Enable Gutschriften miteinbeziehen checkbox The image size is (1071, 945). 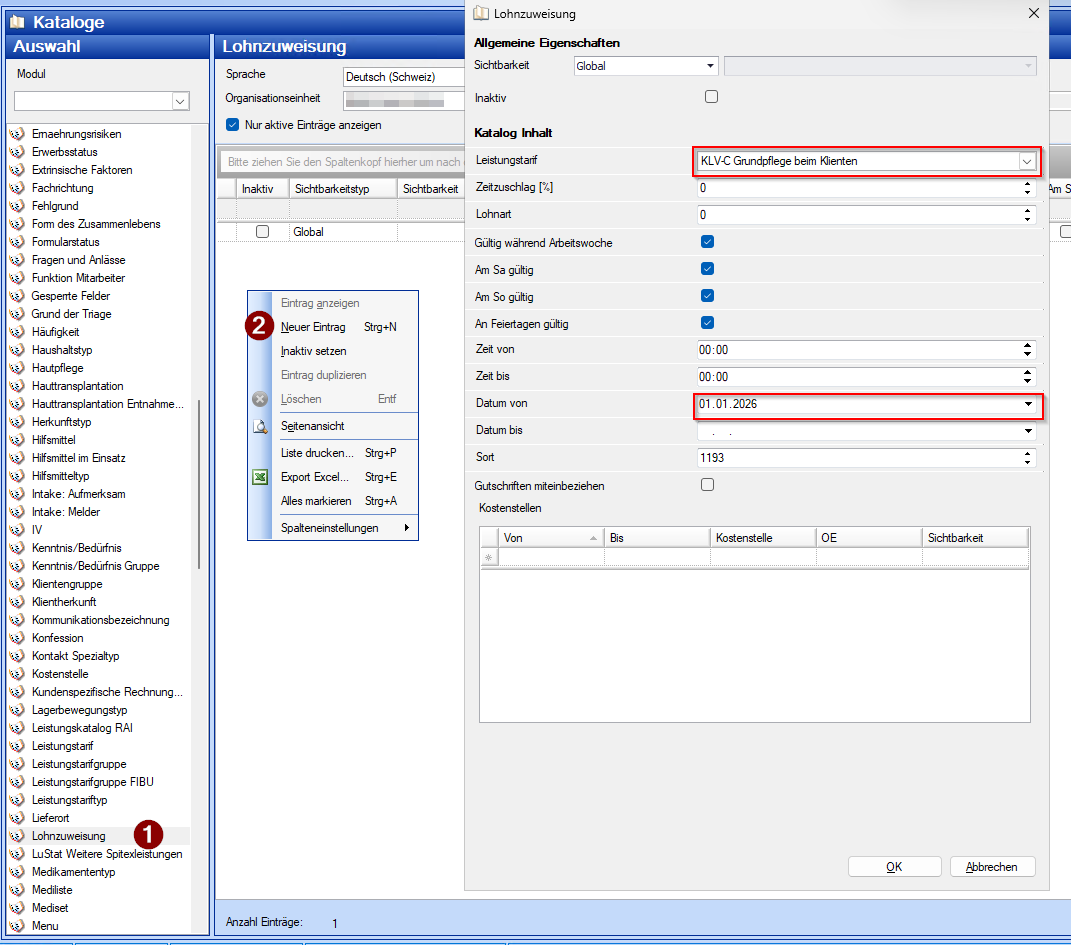(x=708, y=485)
